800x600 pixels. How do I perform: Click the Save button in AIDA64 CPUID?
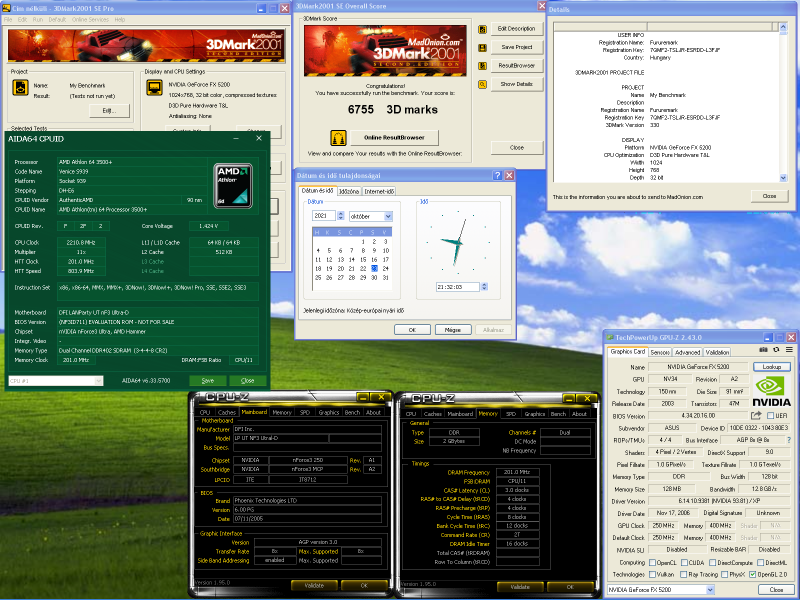(x=208, y=381)
